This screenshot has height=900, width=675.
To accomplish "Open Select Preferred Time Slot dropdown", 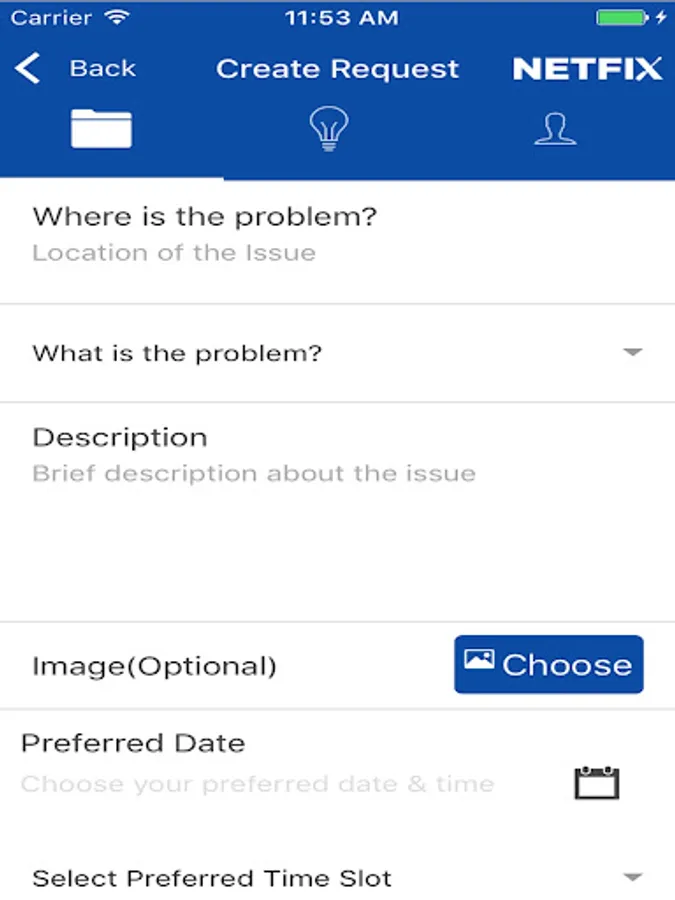I will [212, 879].
